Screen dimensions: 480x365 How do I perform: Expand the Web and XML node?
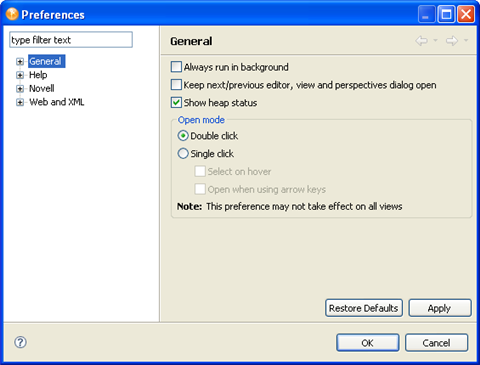tap(20, 102)
